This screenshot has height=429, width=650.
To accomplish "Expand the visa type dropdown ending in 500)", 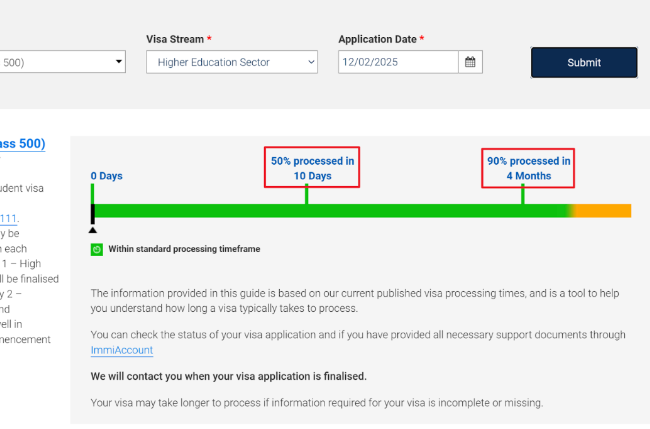I will click(x=64, y=62).
